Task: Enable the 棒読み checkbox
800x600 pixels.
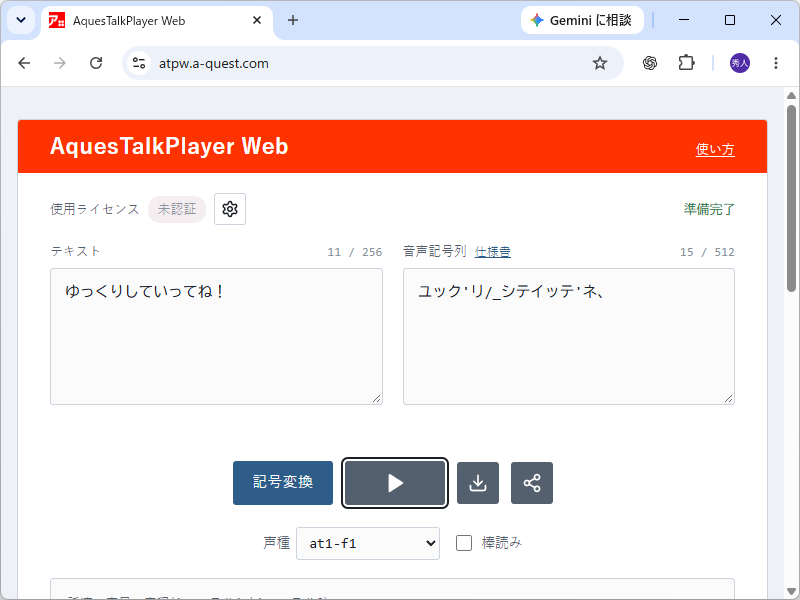Action: point(464,543)
